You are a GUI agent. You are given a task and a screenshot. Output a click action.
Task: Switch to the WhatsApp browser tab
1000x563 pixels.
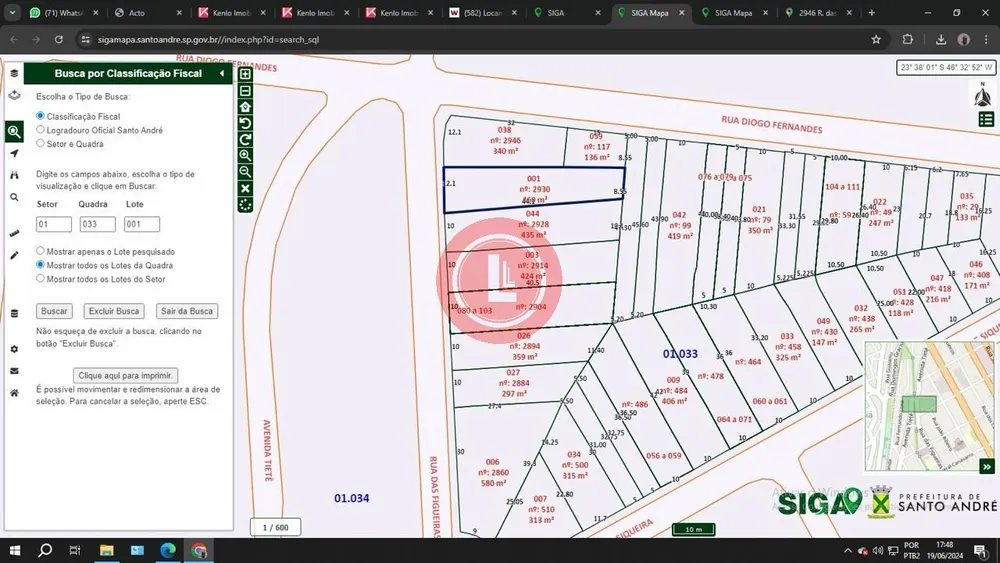(x=64, y=13)
